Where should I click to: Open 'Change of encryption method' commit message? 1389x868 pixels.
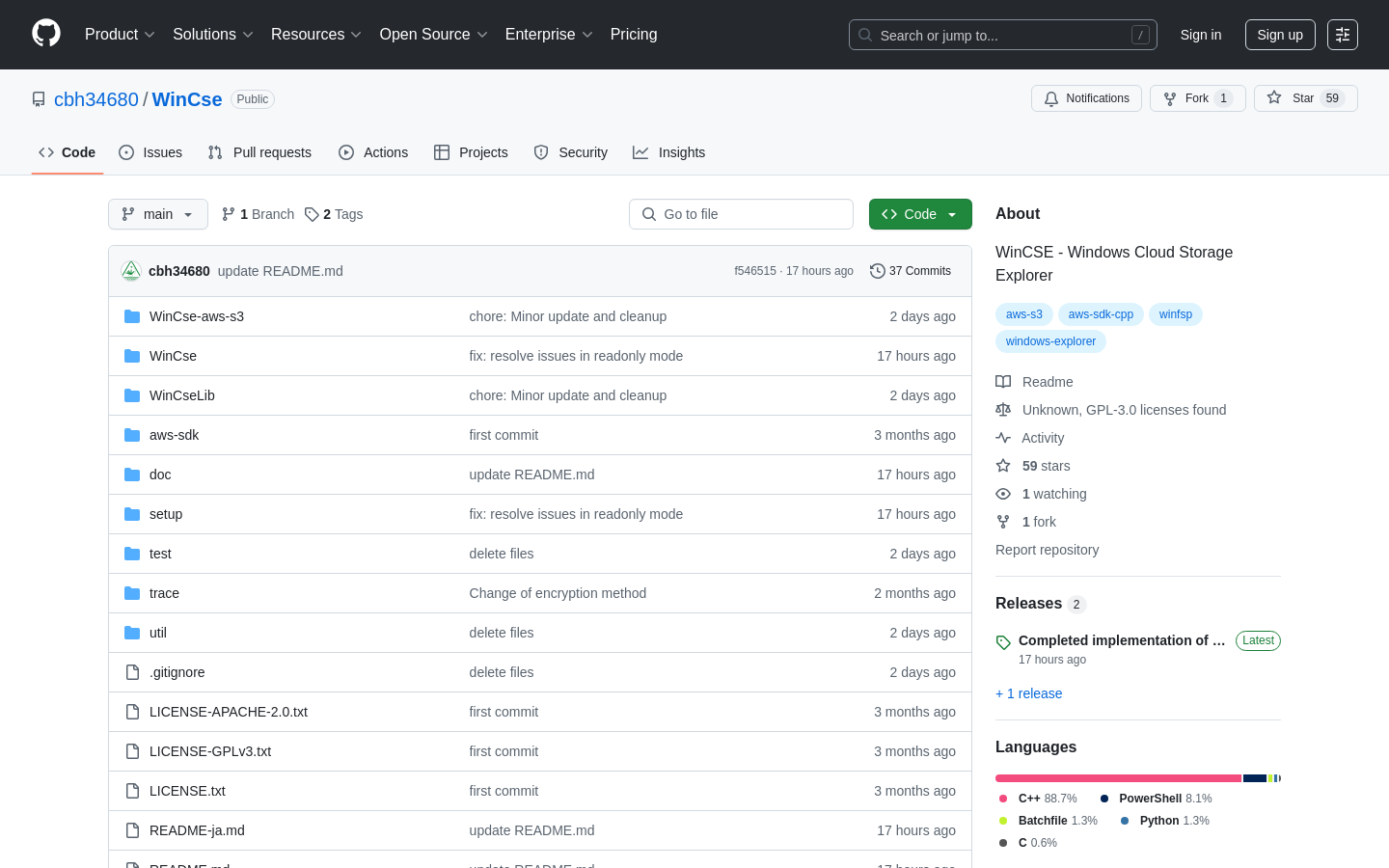tap(558, 593)
